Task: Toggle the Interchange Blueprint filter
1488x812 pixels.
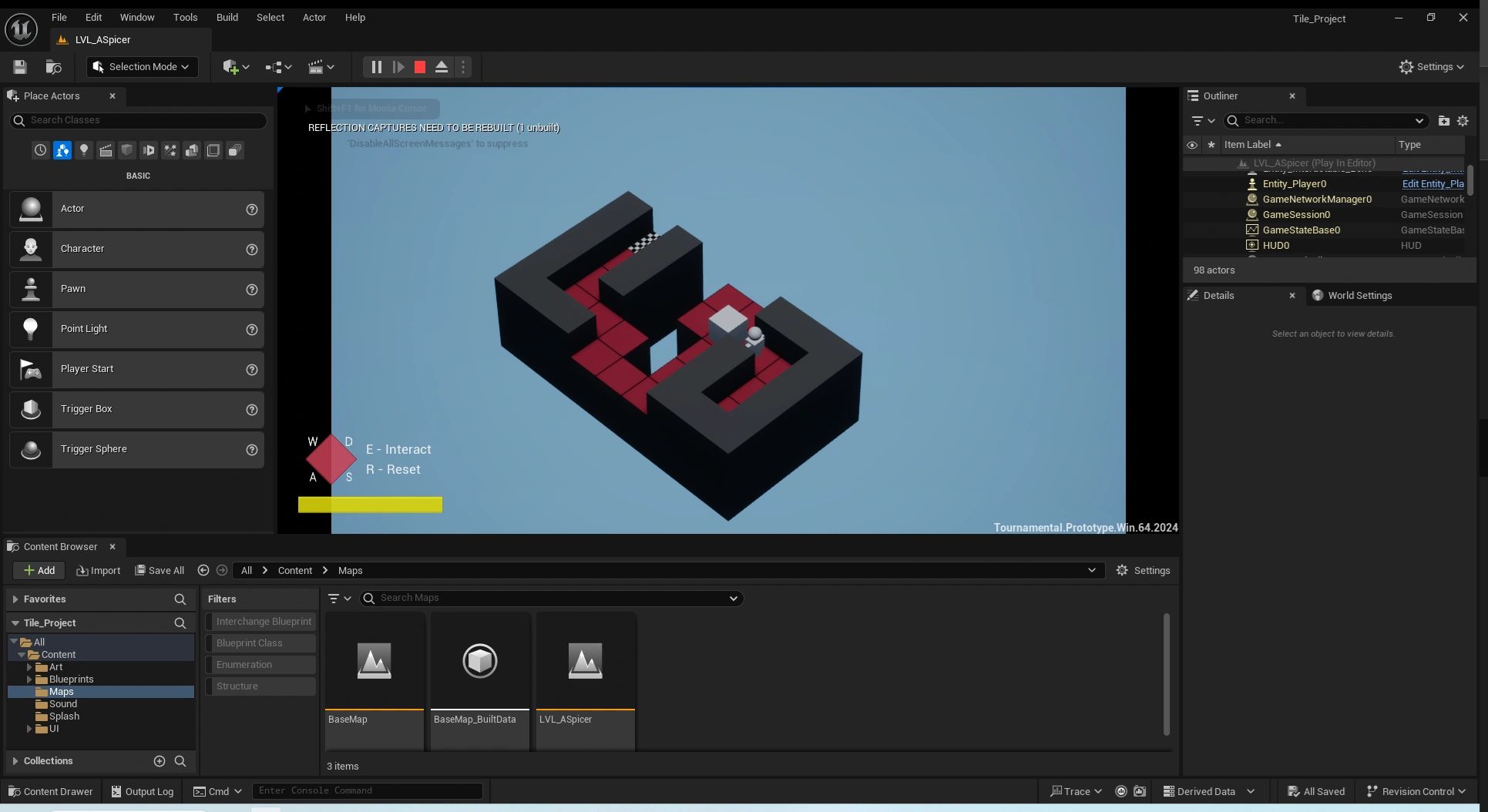Action: click(x=263, y=622)
